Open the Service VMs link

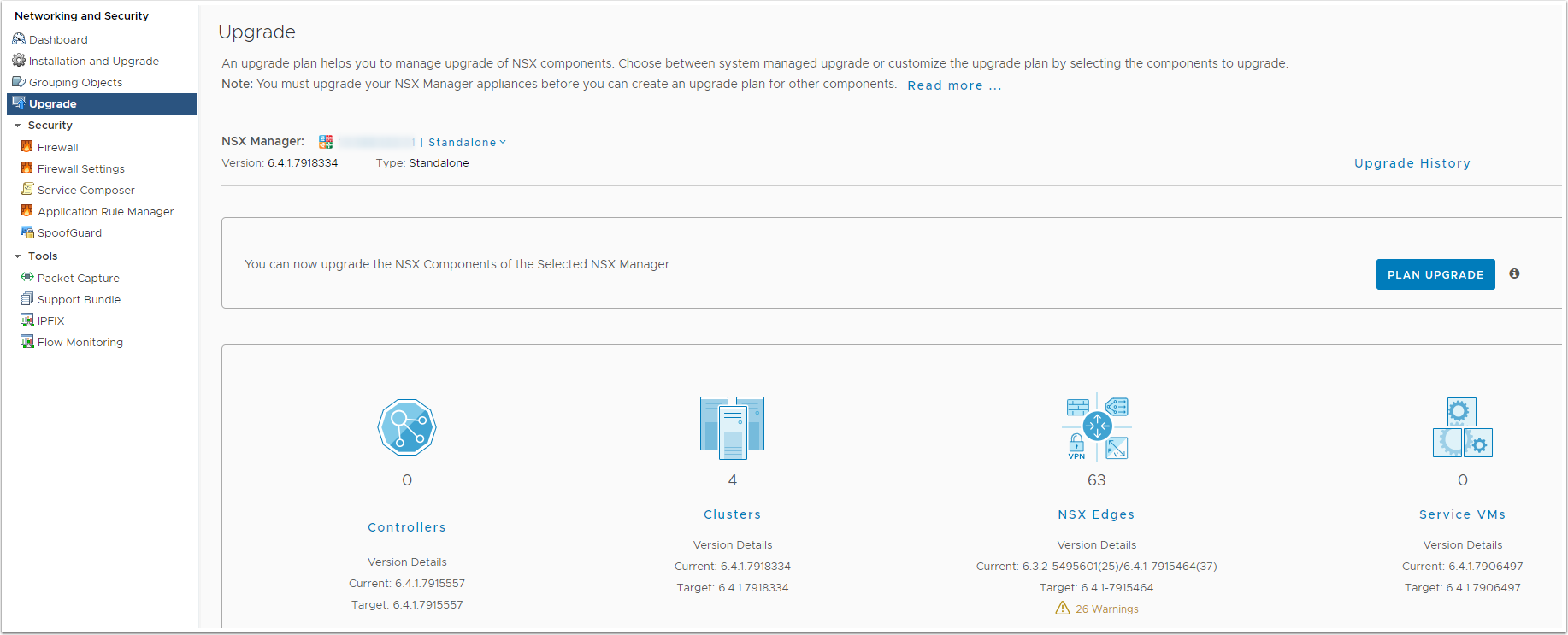(x=1462, y=514)
